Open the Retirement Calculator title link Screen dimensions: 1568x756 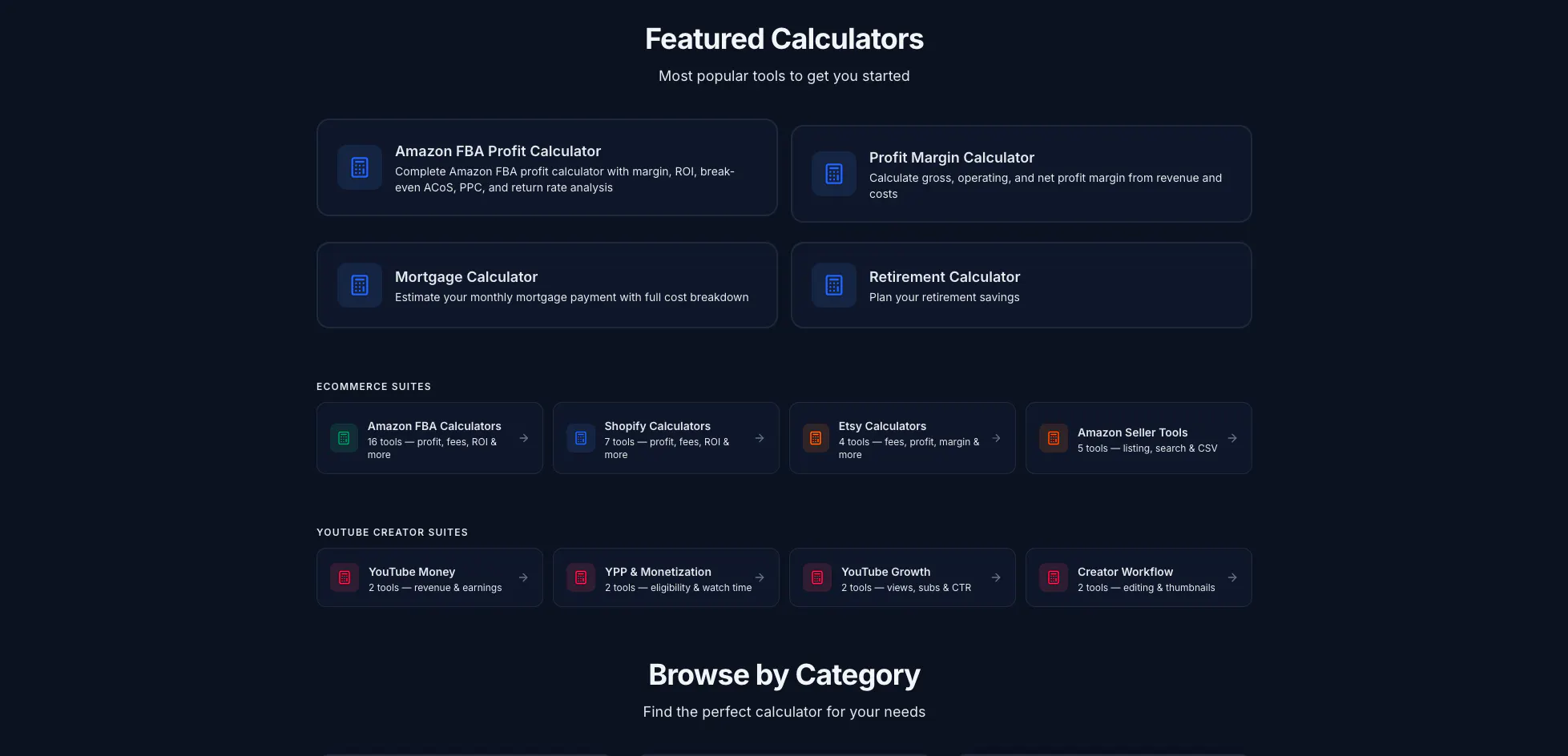click(x=945, y=277)
